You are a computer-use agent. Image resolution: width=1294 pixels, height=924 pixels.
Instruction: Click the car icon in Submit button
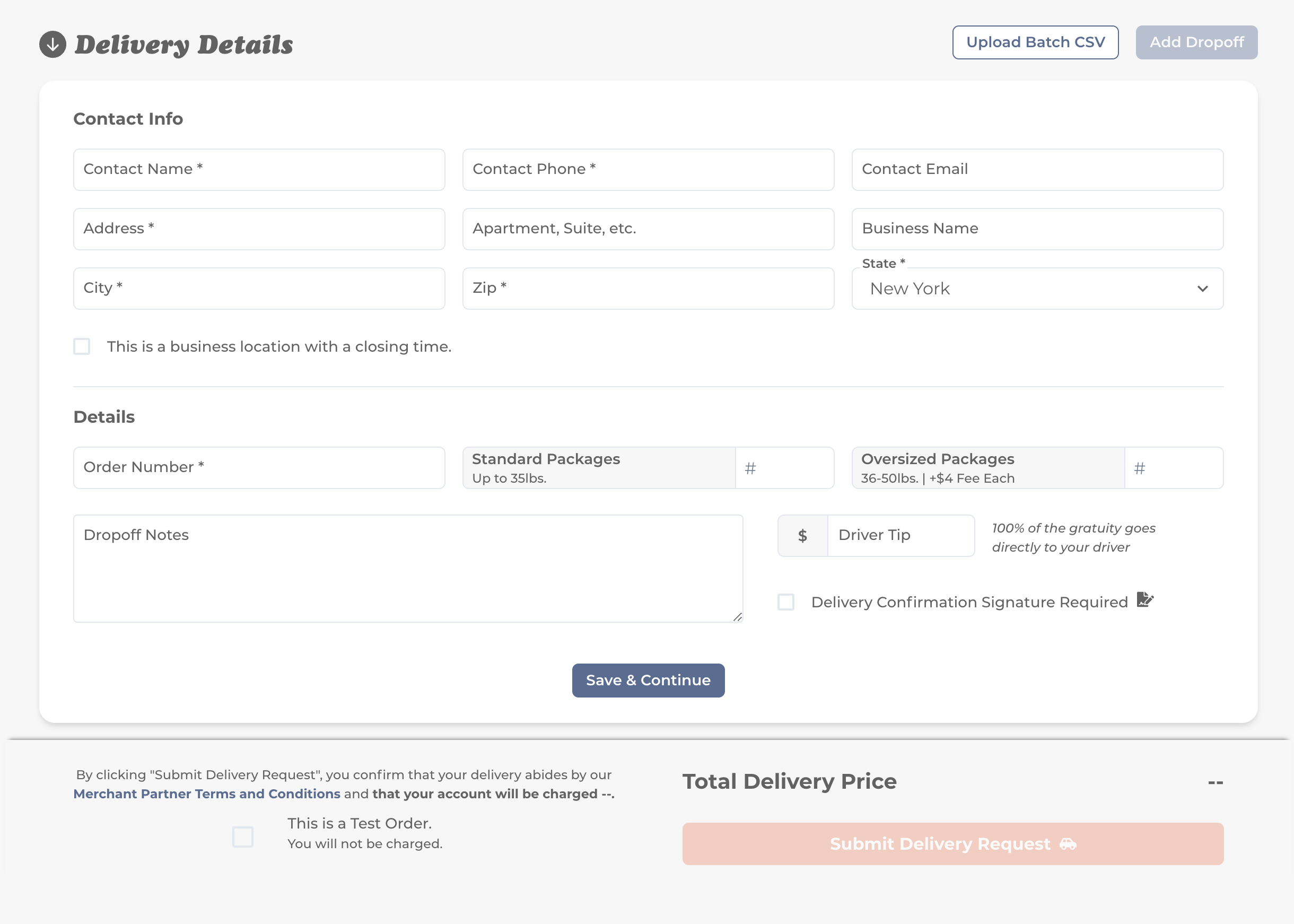coord(1068,844)
